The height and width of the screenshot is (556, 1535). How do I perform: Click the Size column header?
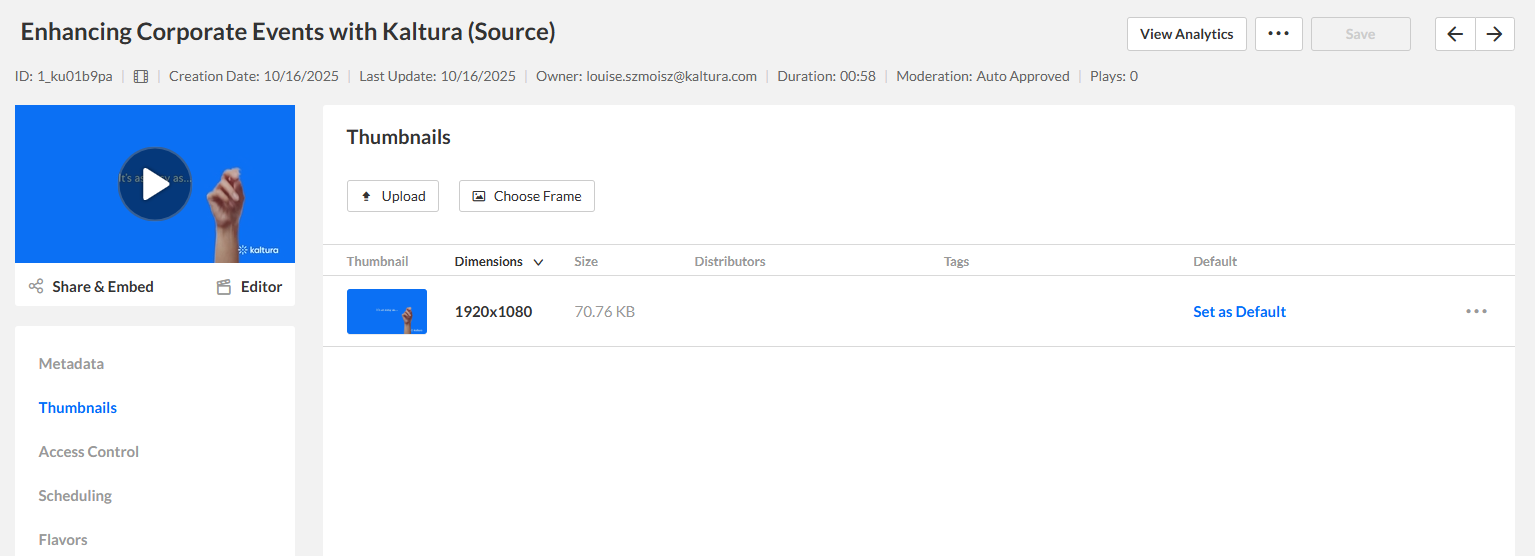pos(586,262)
